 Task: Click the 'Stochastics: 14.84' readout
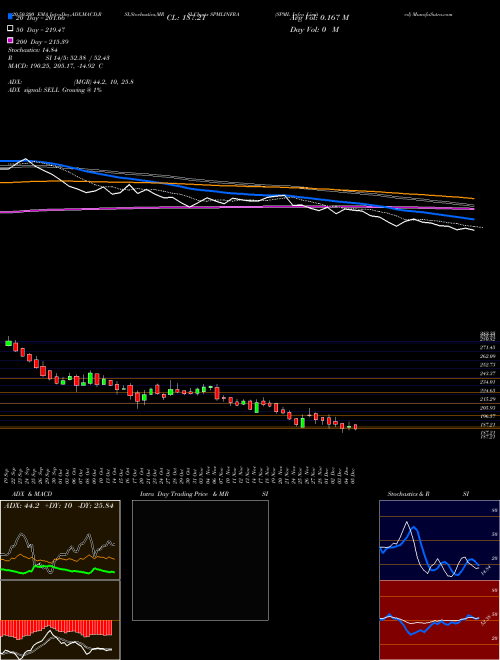click(x=33, y=50)
